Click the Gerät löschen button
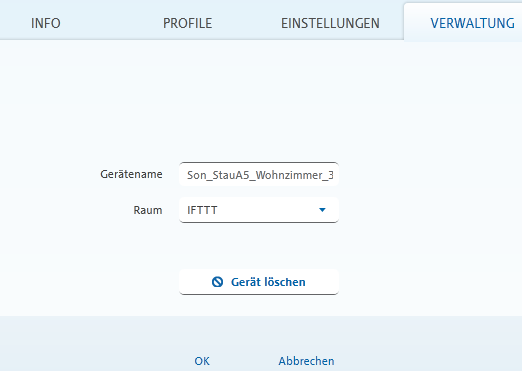 point(259,282)
